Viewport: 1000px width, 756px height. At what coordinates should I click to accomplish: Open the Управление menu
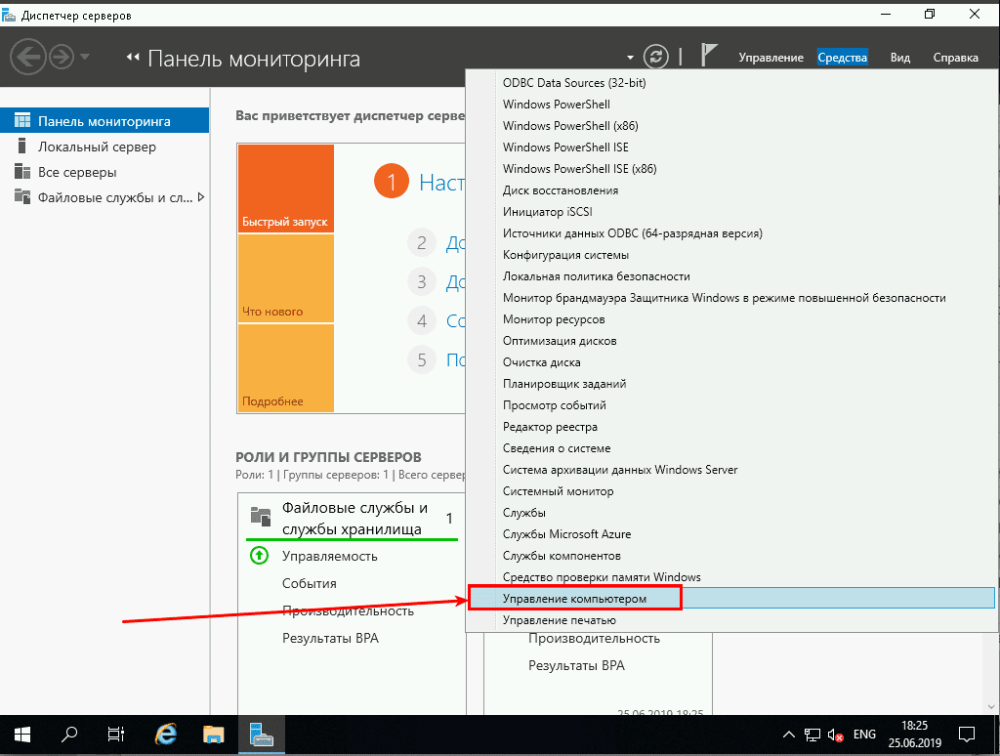[770, 58]
